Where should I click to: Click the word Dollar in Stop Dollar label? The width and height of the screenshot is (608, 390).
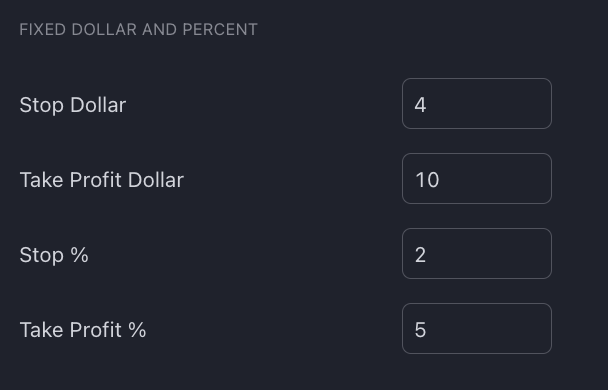tap(98, 105)
